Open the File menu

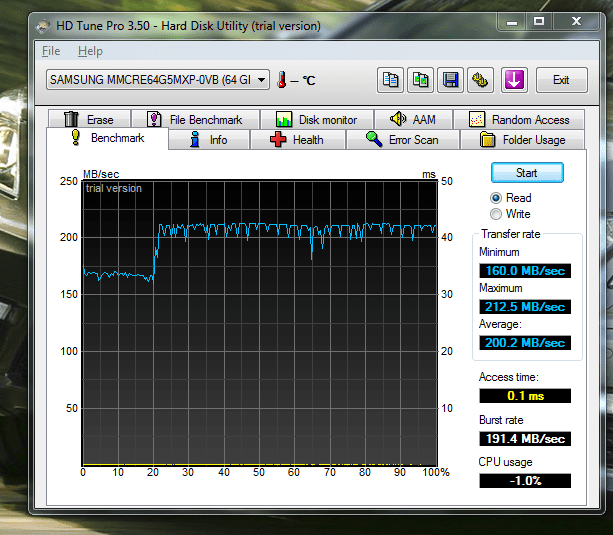pos(51,51)
